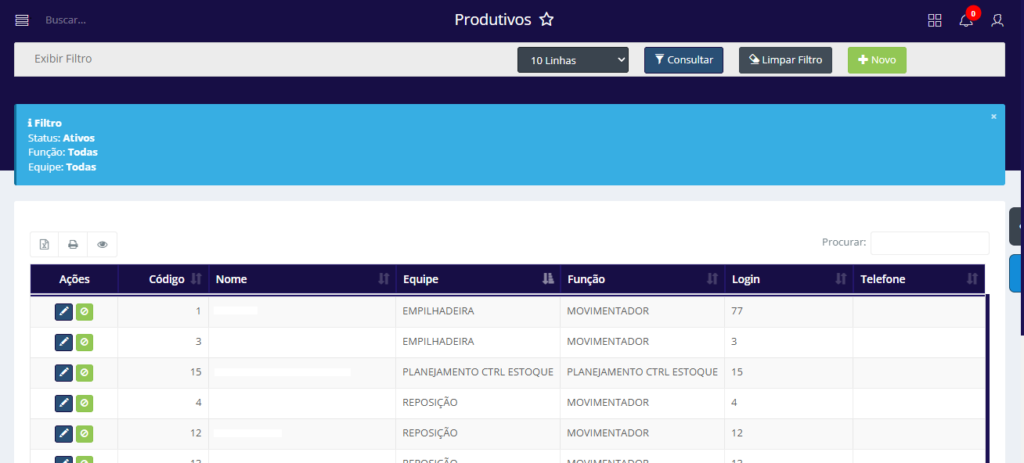Toggle column visibility with eye icon
The height and width of the screenshot is (463, 1024).
[102, 244]
